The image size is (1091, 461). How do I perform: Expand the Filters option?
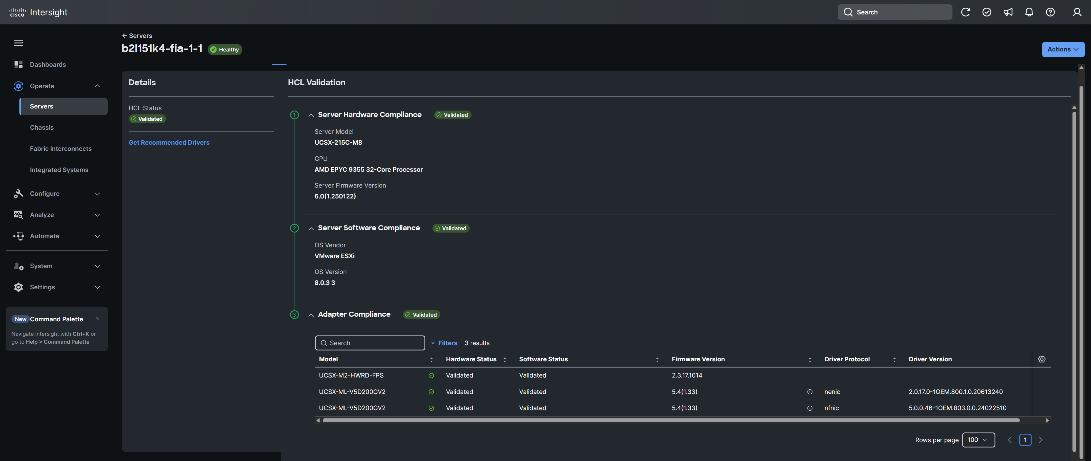(x=444, y=343)
